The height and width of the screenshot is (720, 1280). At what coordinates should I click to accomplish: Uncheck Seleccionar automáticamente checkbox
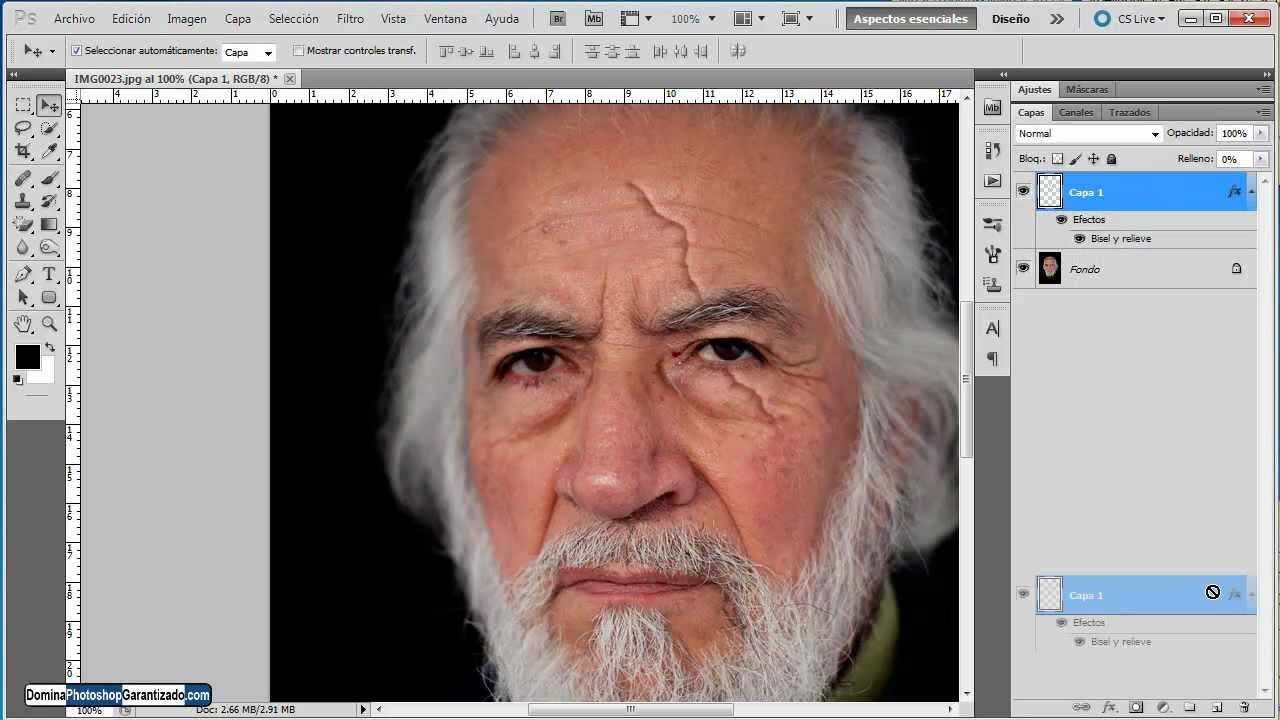[76, 51]
